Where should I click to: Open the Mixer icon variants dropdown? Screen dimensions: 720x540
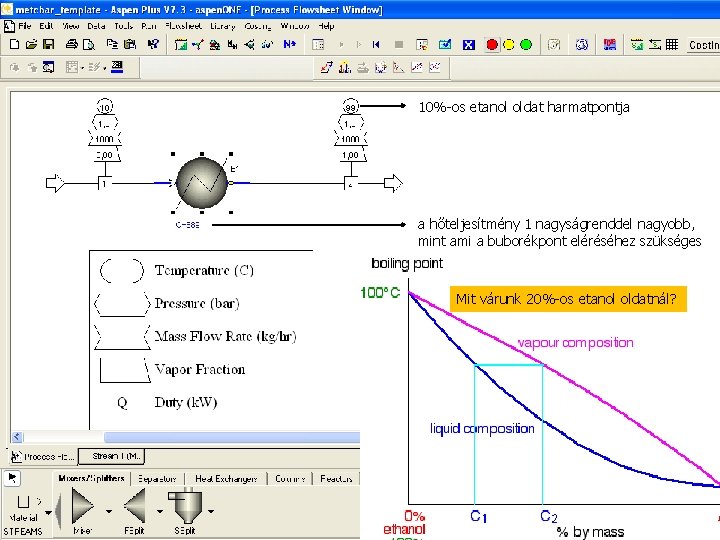click(109, 511)
